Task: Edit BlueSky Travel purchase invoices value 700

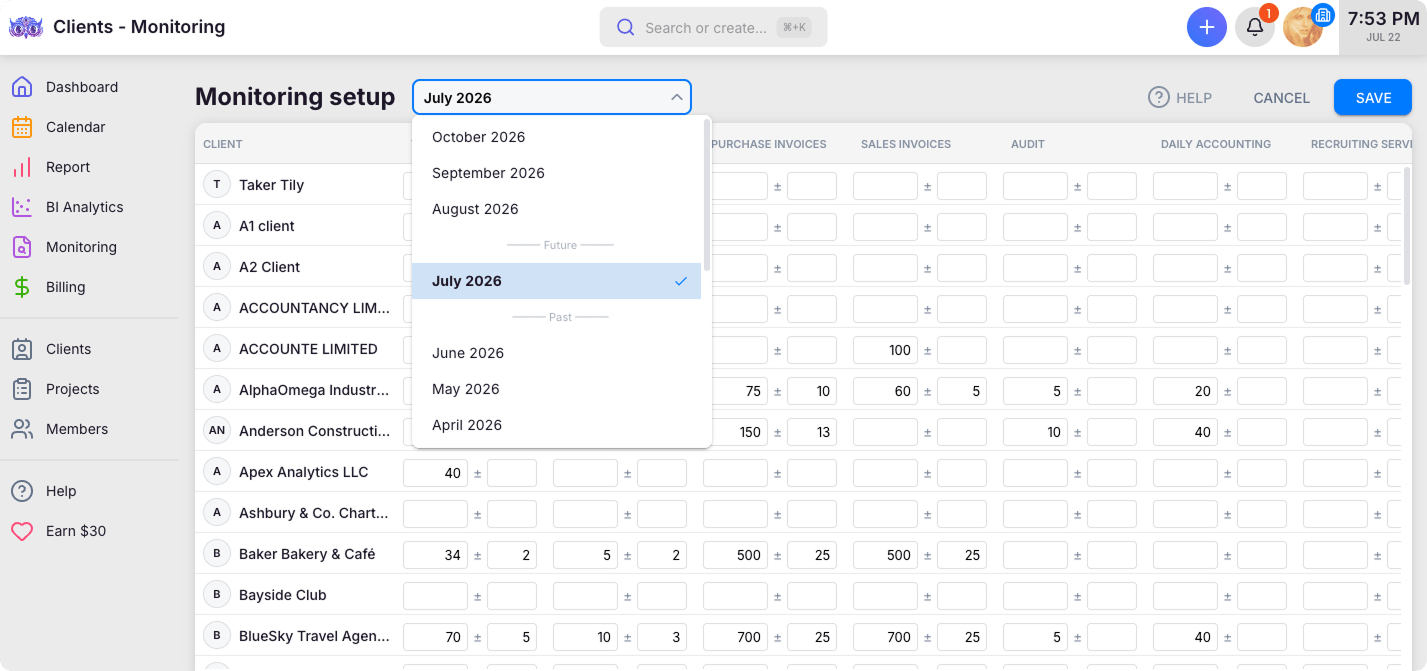Action: (735, 637)
